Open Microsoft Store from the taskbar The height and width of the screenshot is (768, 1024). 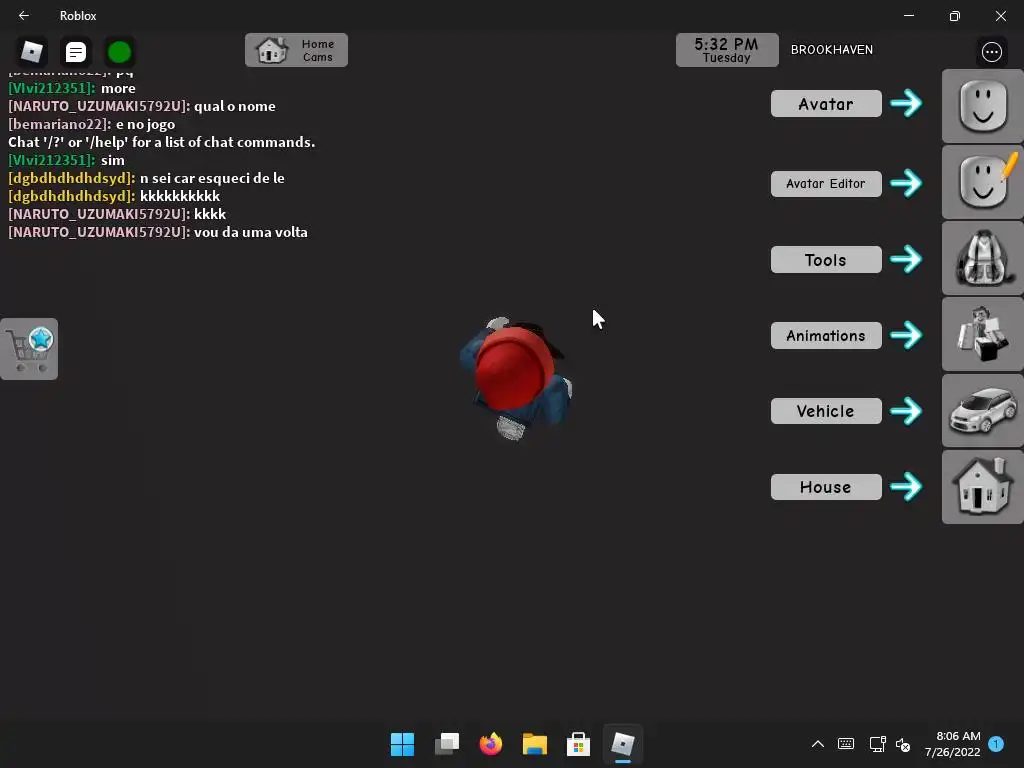point(578,744)
